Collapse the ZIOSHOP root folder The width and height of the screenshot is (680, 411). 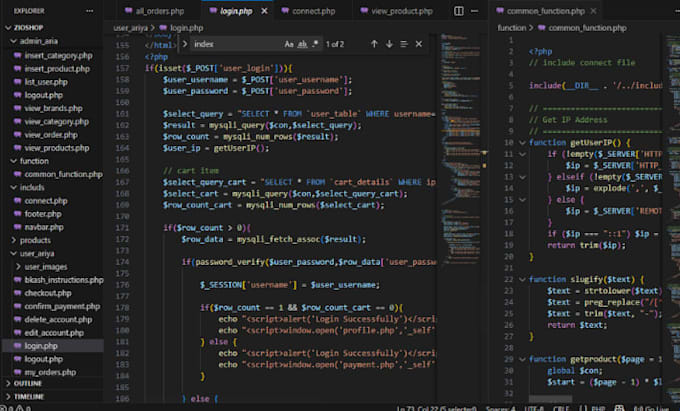click(x=8, y=28)
